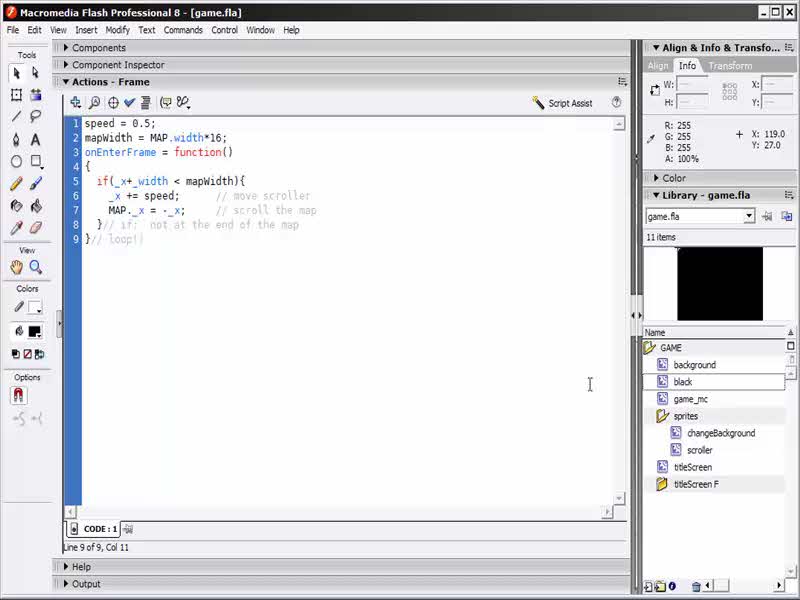Click the Add new script item plus icon

(75, 102)
